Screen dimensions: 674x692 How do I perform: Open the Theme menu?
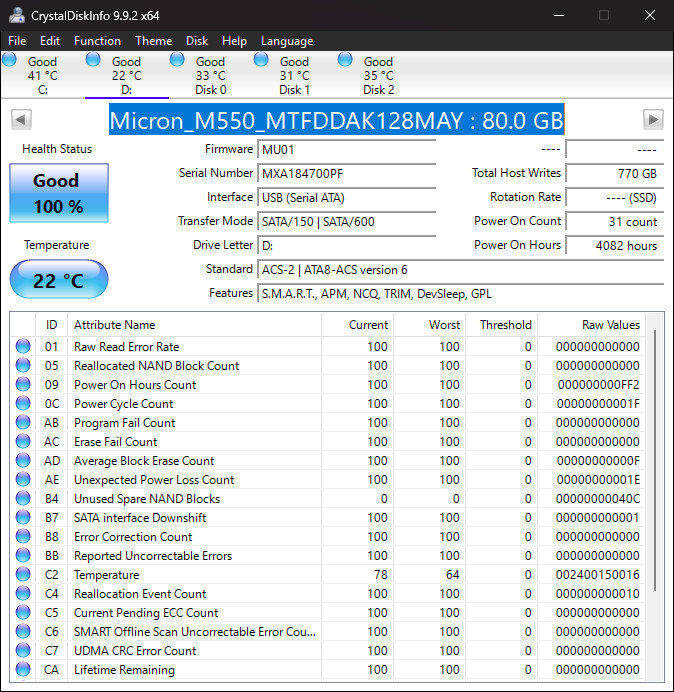tap(153, 41)
